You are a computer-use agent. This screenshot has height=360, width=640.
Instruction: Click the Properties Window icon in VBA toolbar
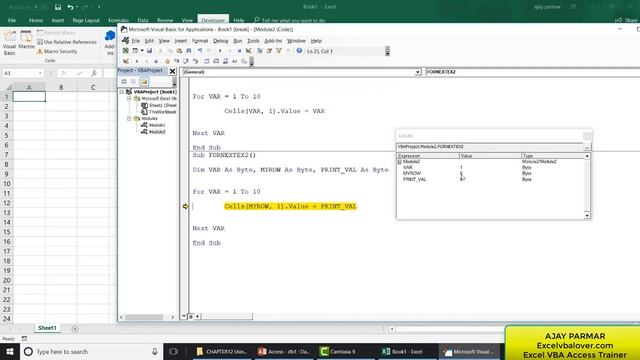(269, 51)
